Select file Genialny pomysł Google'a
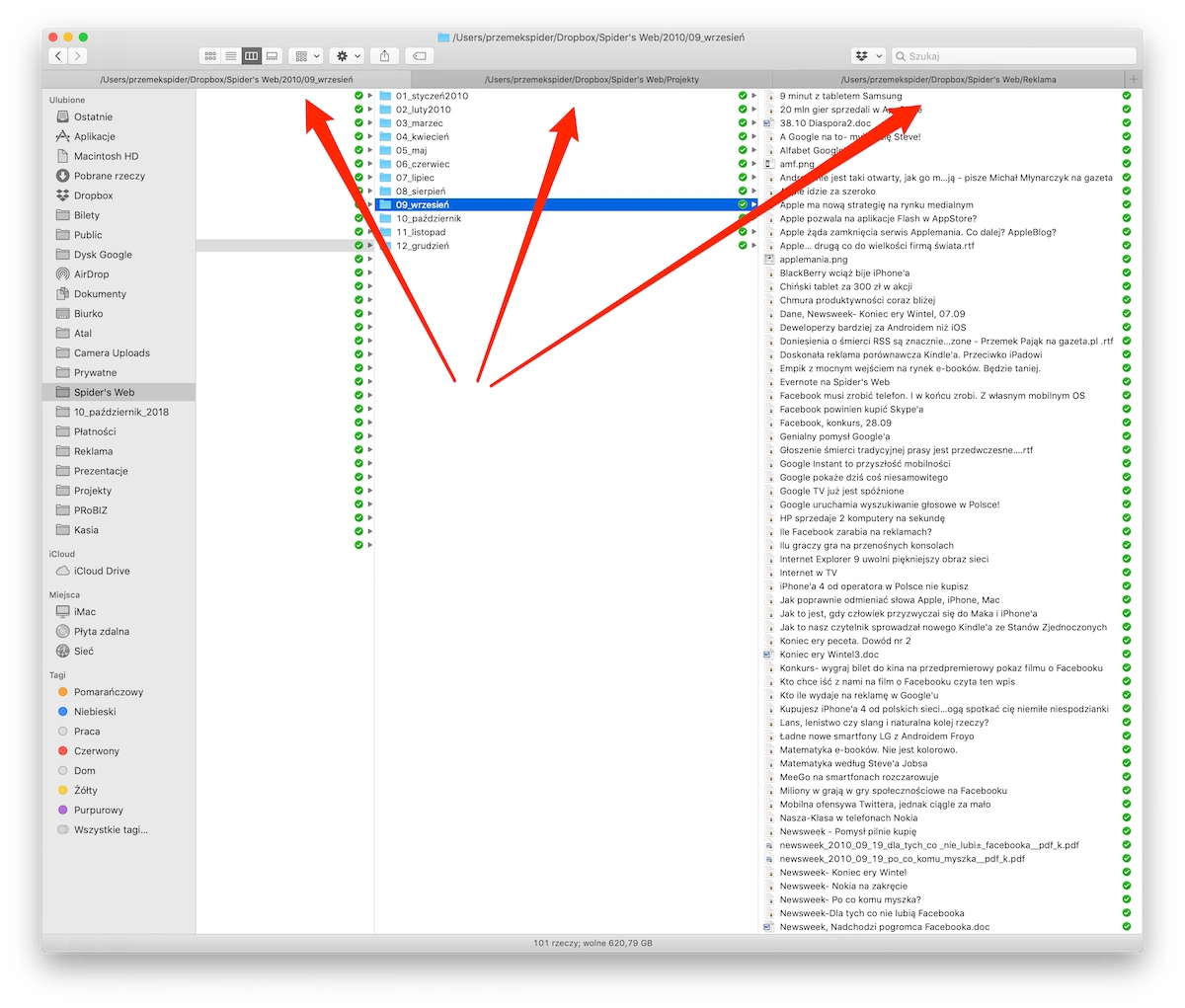1185x1008 pixels. tap(834, 436)
